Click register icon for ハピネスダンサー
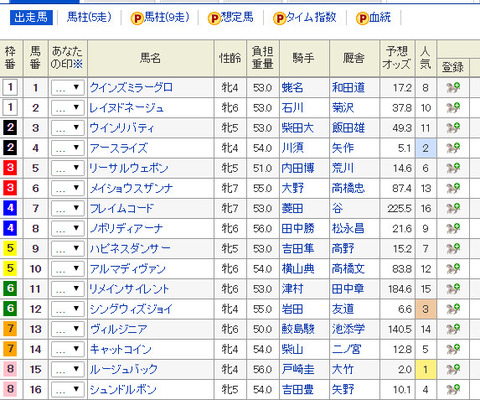This screenshot has width=480, height=400. point(453,249)
